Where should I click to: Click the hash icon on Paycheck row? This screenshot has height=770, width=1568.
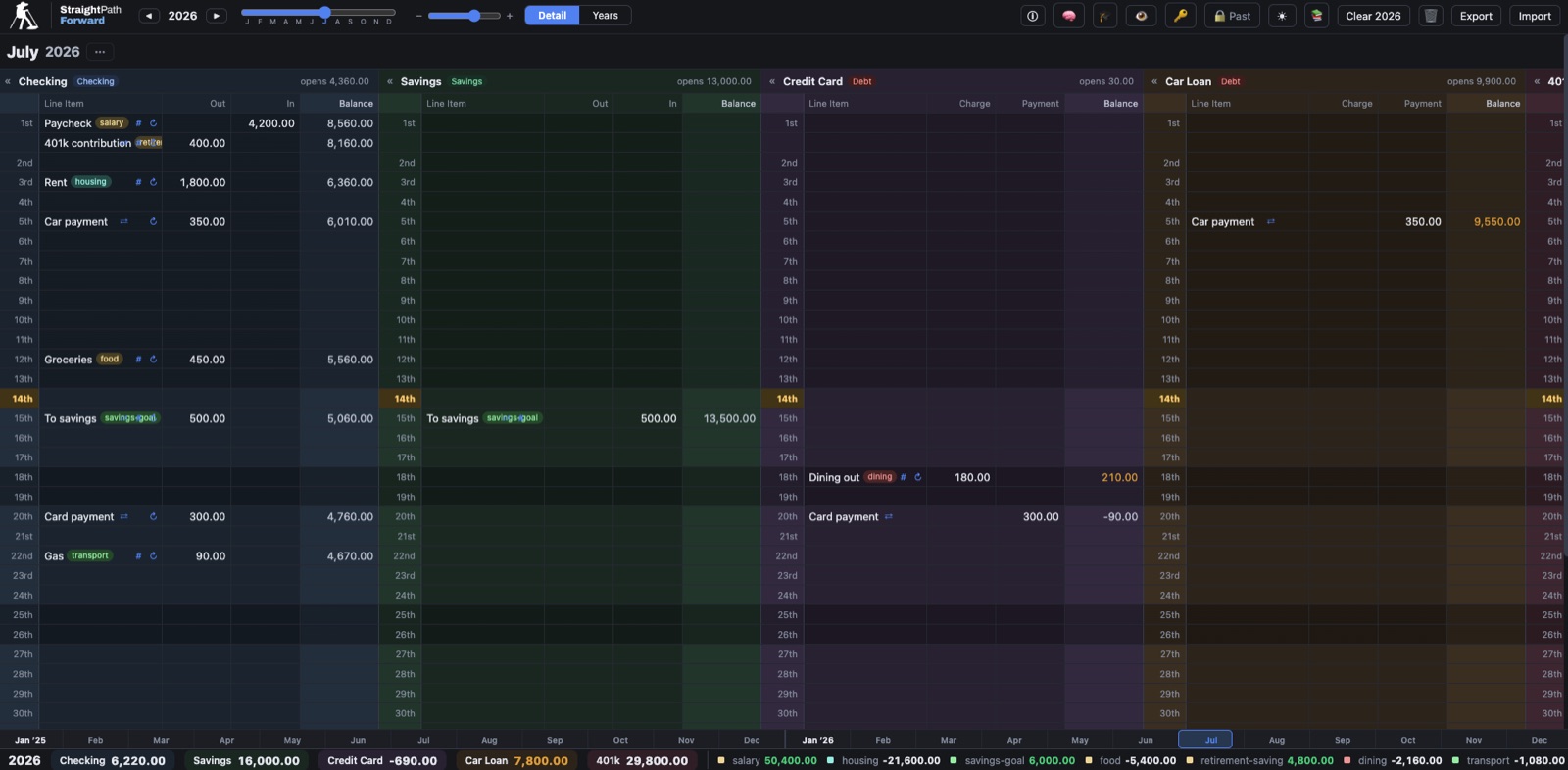138,123
